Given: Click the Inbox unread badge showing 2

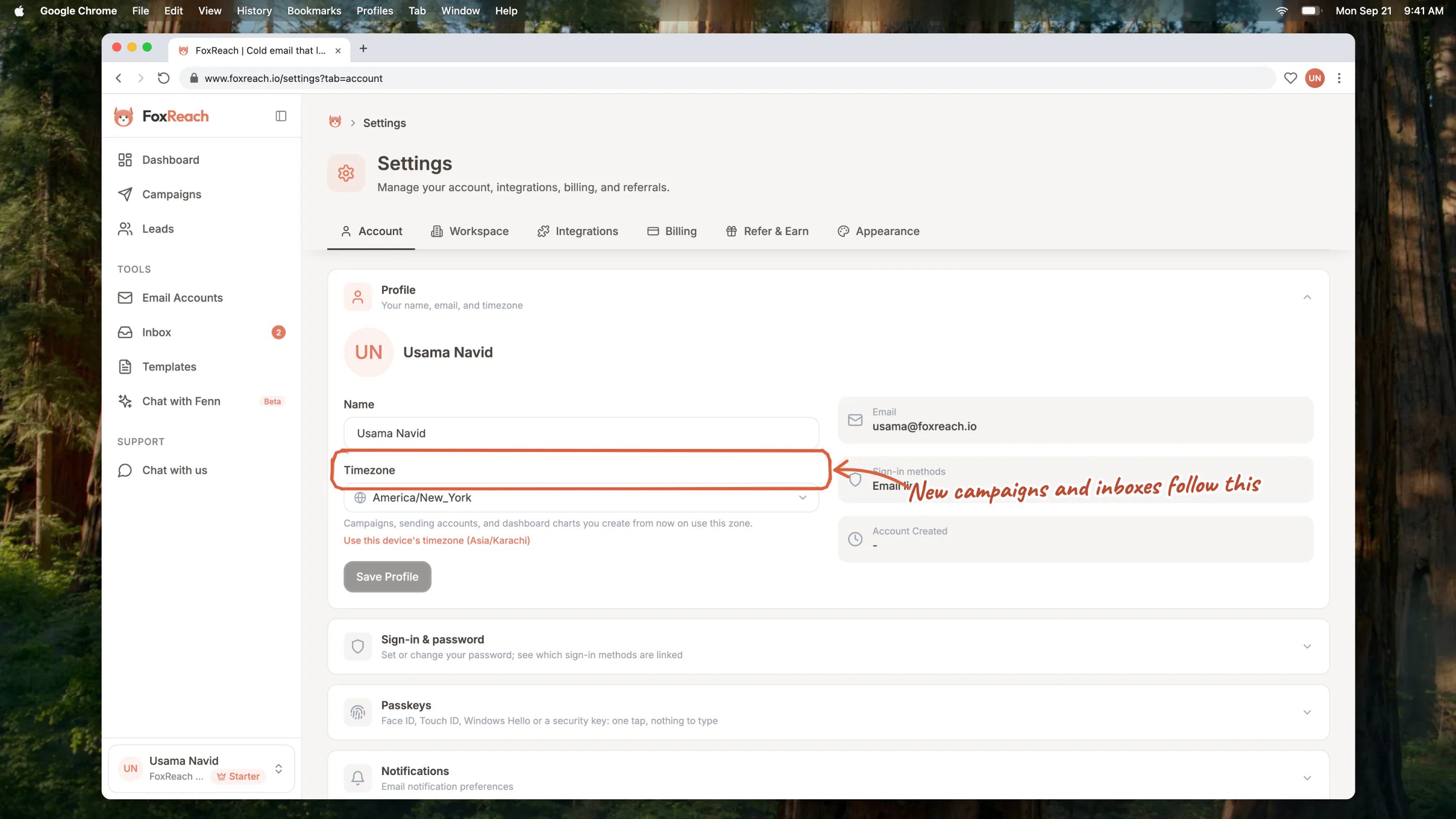Looking at the screenshot, I should (x=278, y=332).
